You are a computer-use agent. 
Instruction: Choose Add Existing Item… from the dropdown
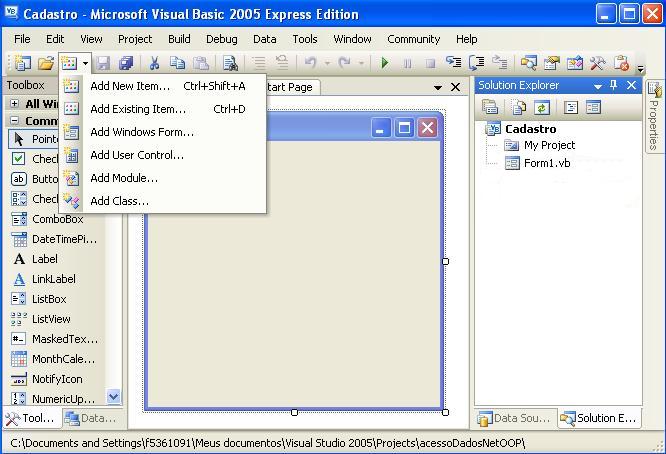tap(163, 109)
